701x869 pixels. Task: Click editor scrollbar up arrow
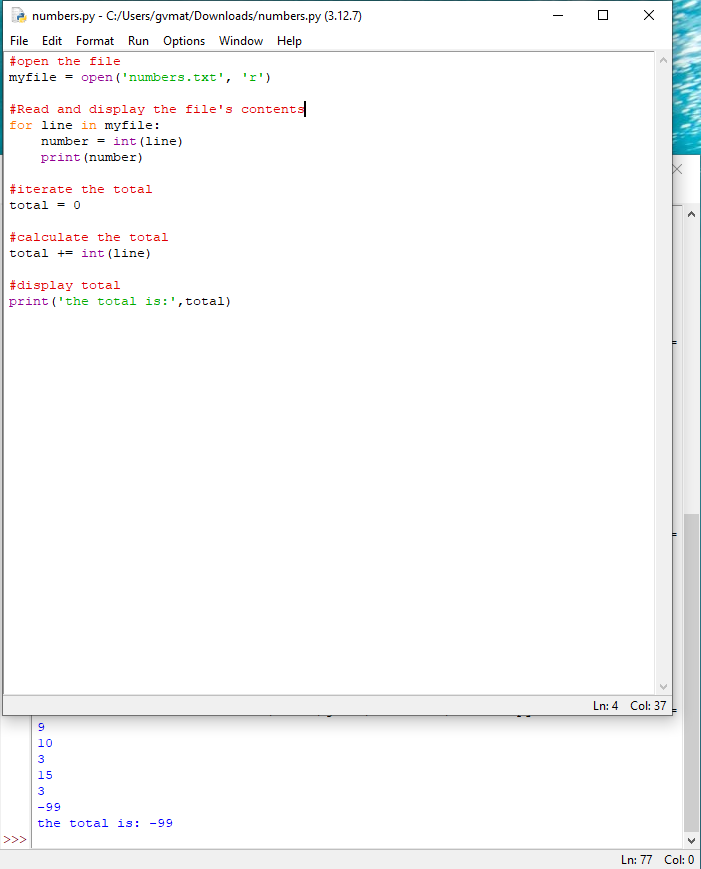[x=663, y=60]
